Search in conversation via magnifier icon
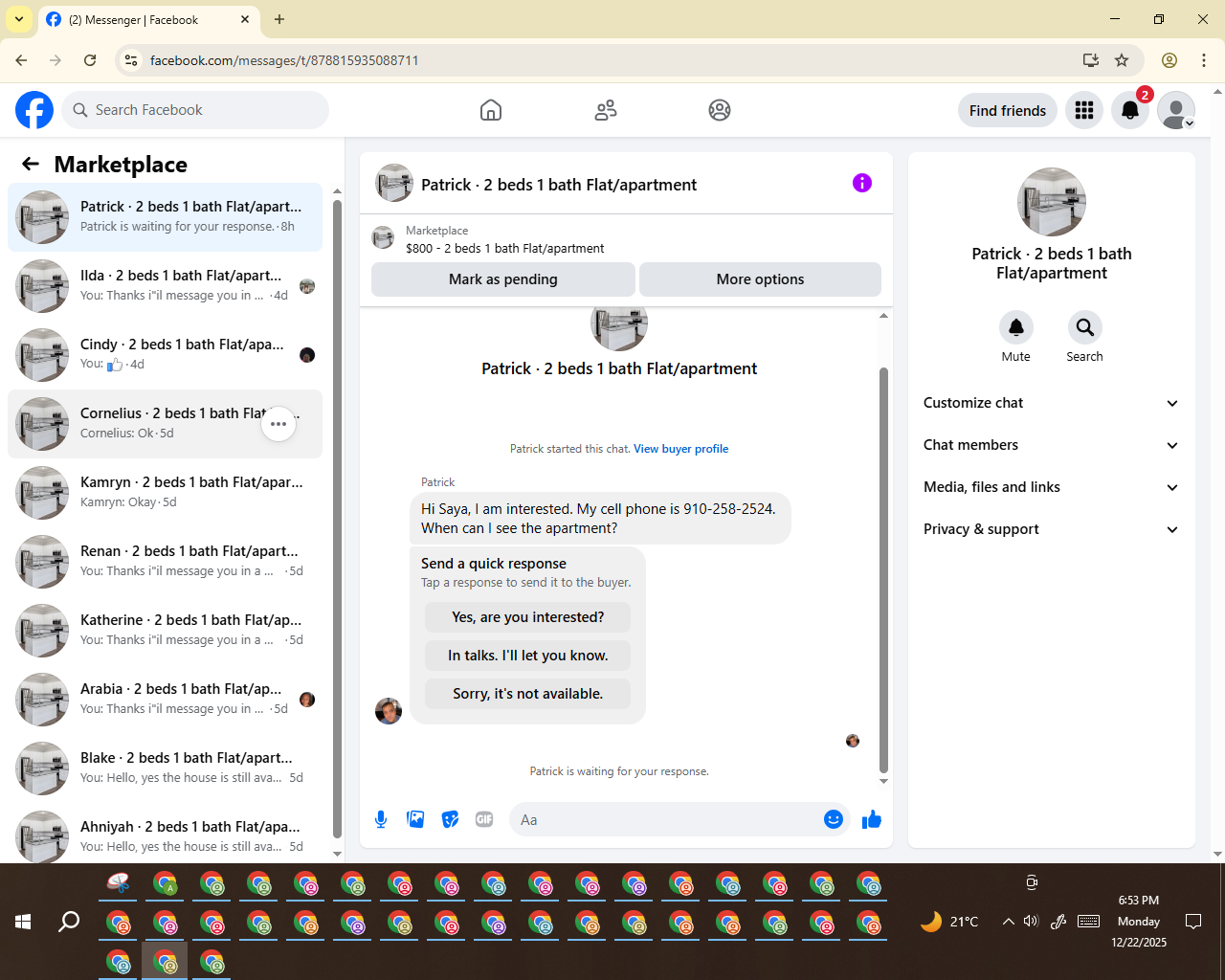This screenshot has height=980, width=1225. coord(1085,327)
